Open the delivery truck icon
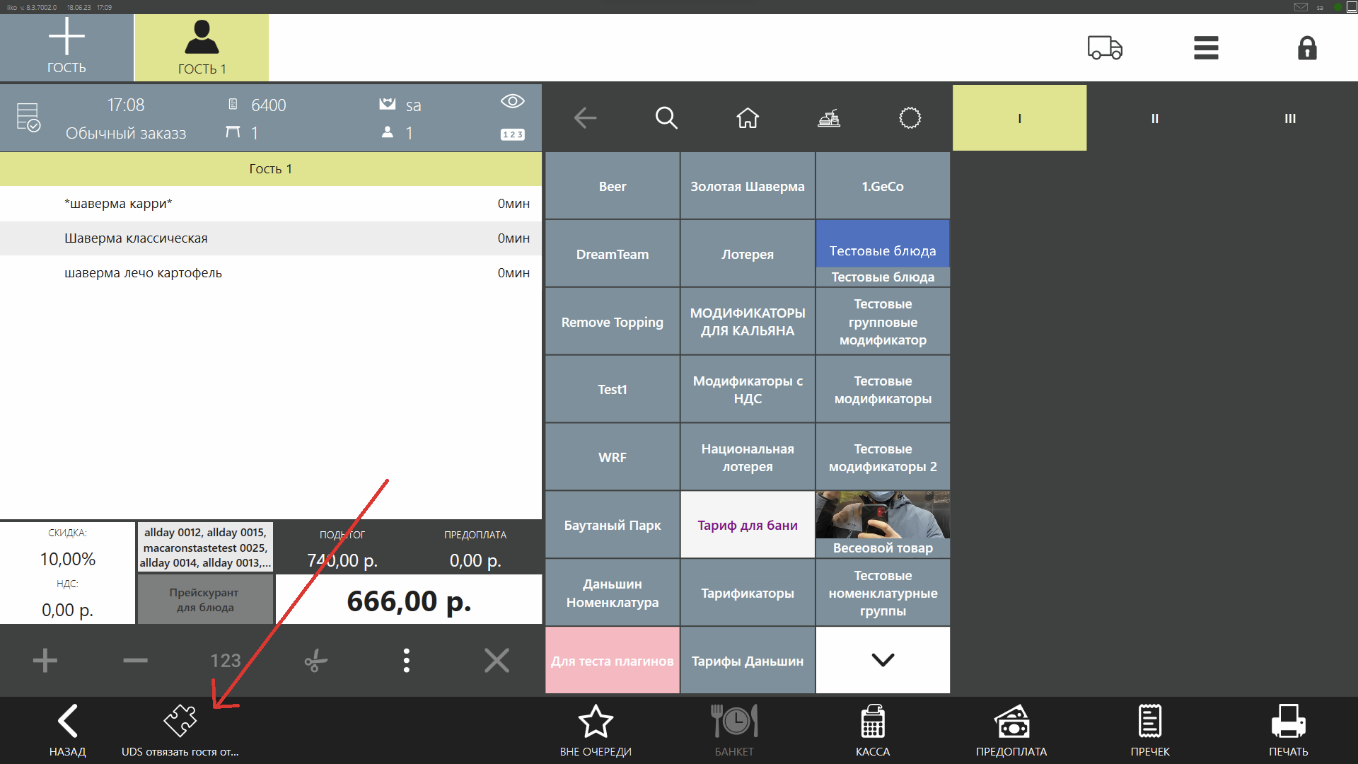This screenshot has height=764, width=1358. click(x=1105, y=48)
